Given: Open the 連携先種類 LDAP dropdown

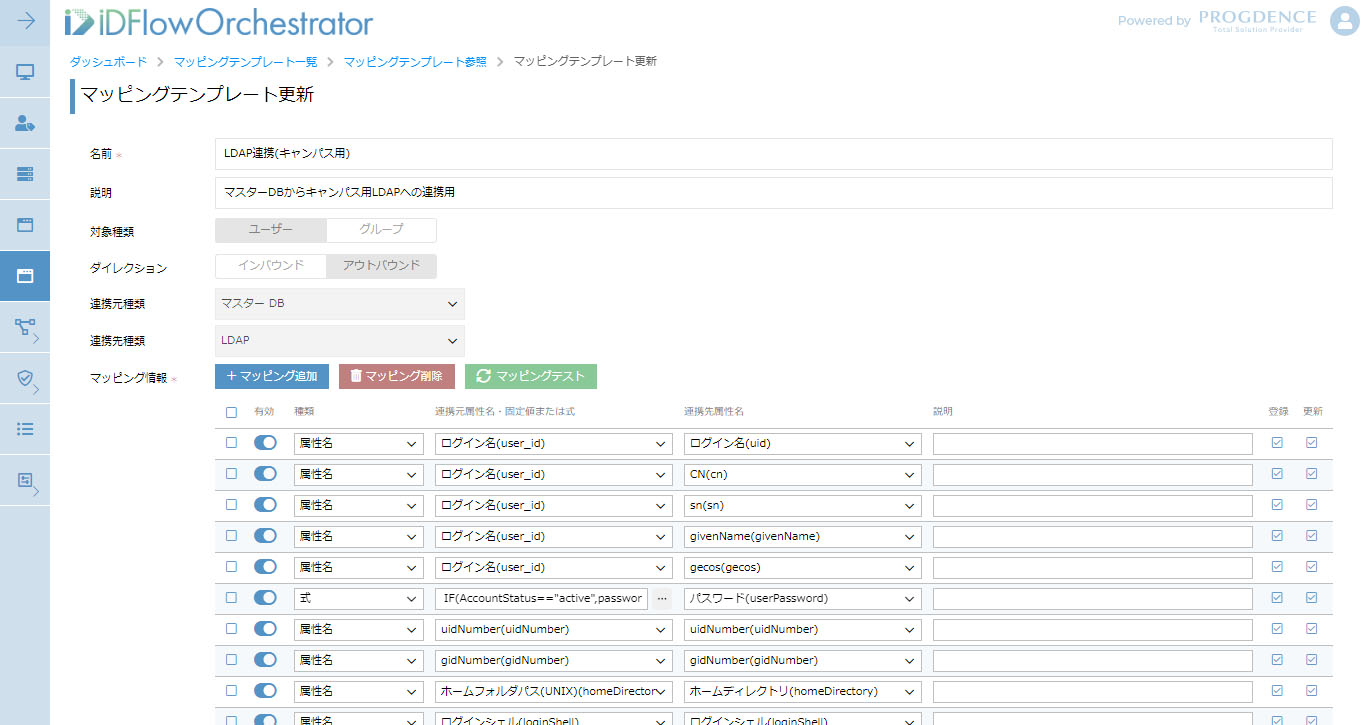Looking at the screenshot, I should pyautogui.click(x=340, y=341).
